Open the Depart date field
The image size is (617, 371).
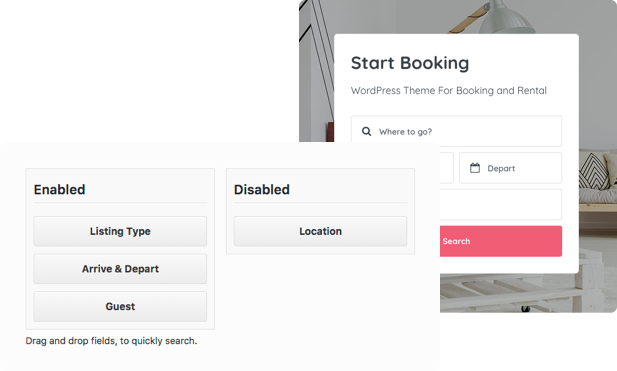coord(510,168)
